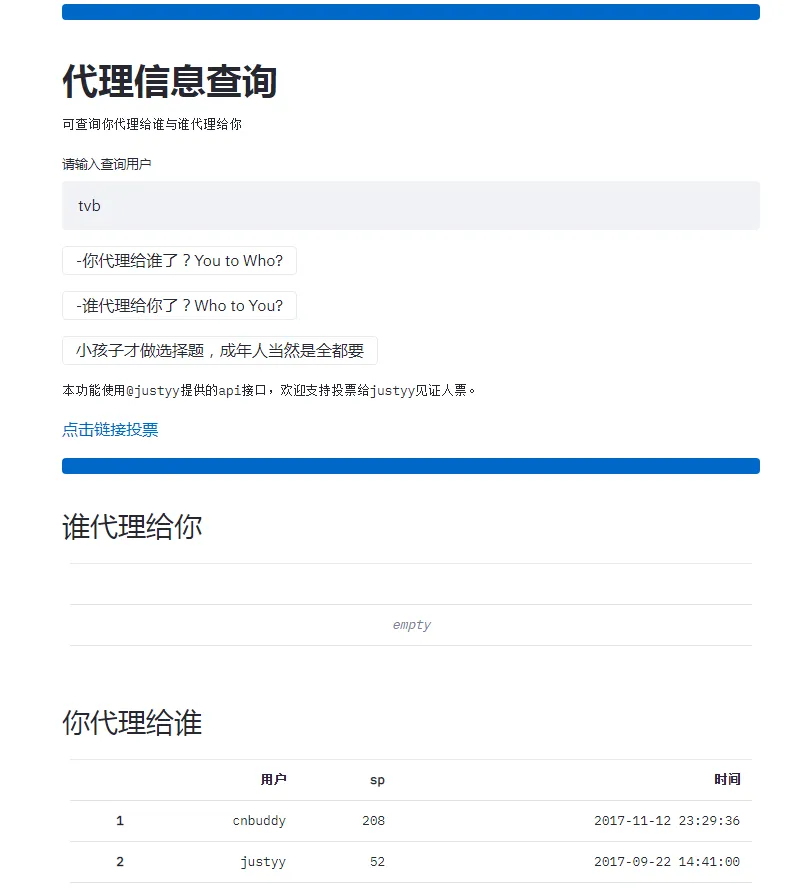The image size is (800, 894).
Task: Click the sp value 52
Action: [377, 862]
